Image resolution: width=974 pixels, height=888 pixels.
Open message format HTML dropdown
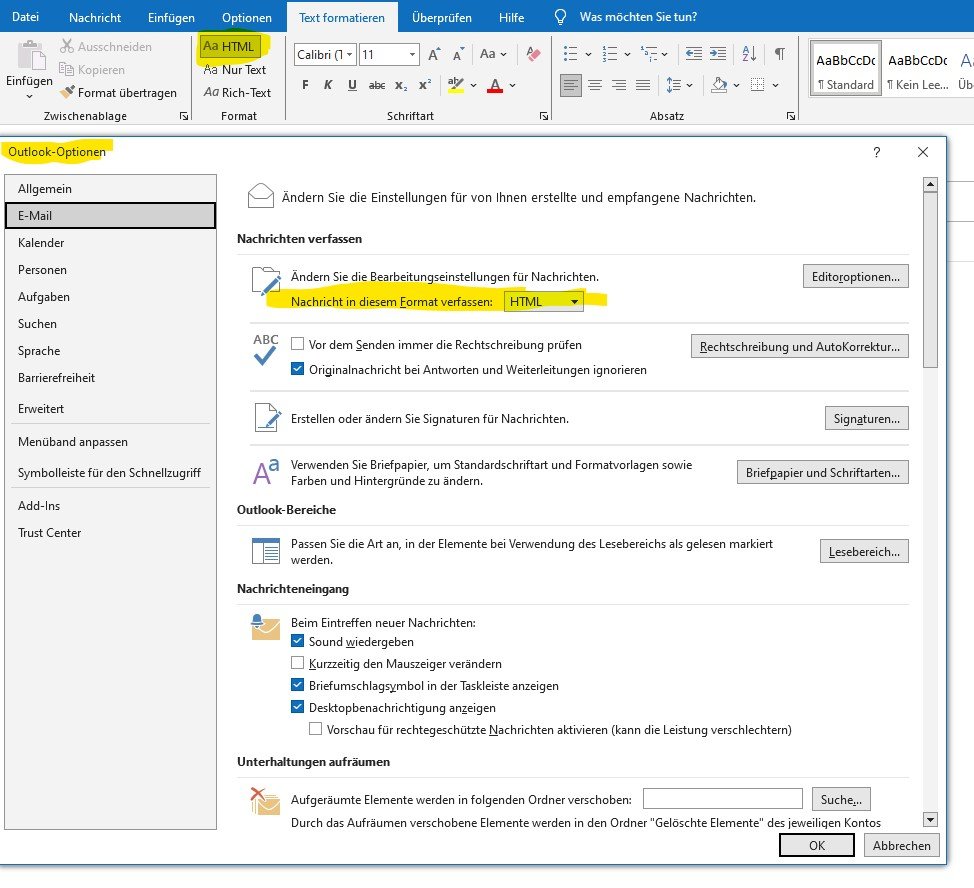[x=544, y=301]
